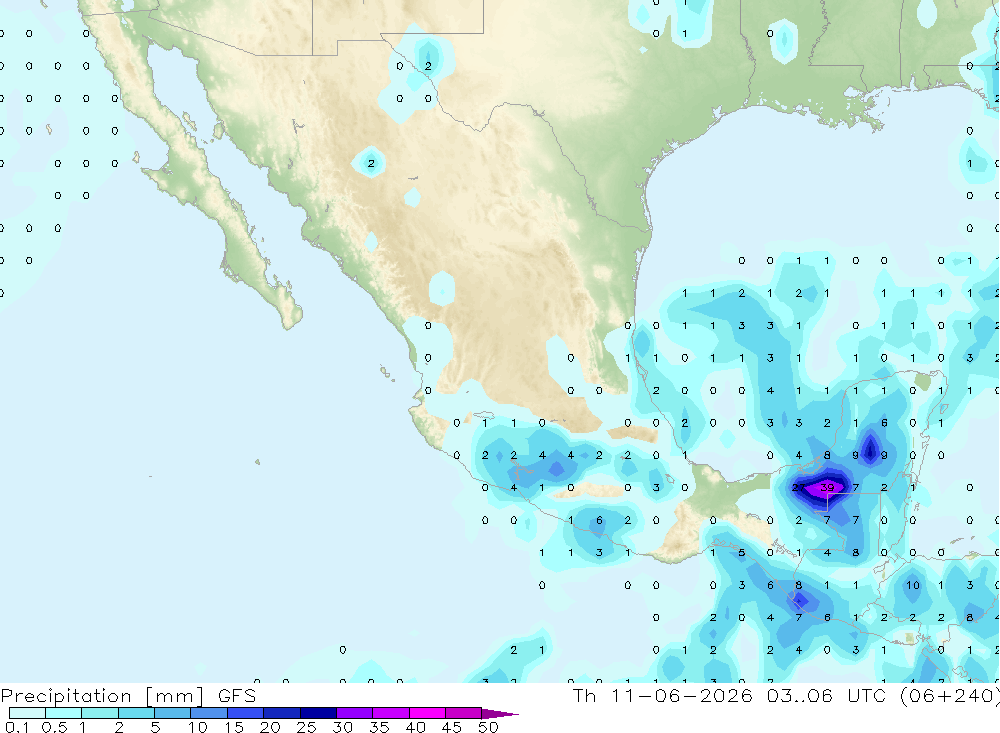Click the arrow tip beyond 50 on legend
The image size is (1000, 733).
[501, 714]
